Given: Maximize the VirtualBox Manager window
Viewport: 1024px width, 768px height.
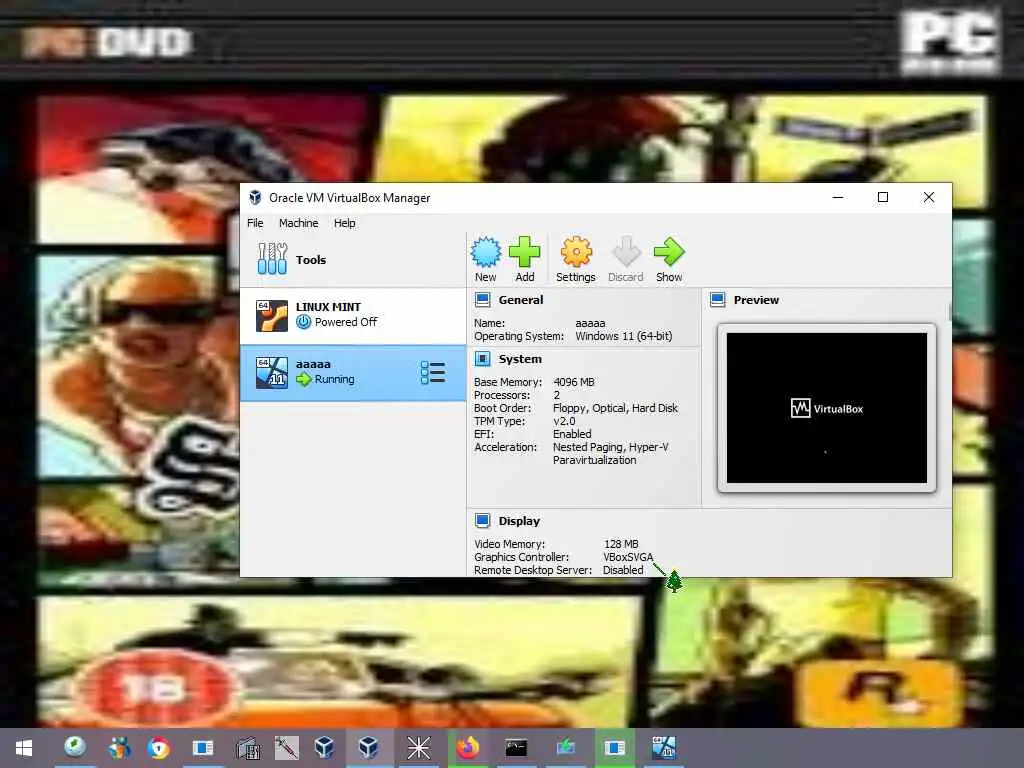Looking at the screenshot, I should click(x=883, y=197).
